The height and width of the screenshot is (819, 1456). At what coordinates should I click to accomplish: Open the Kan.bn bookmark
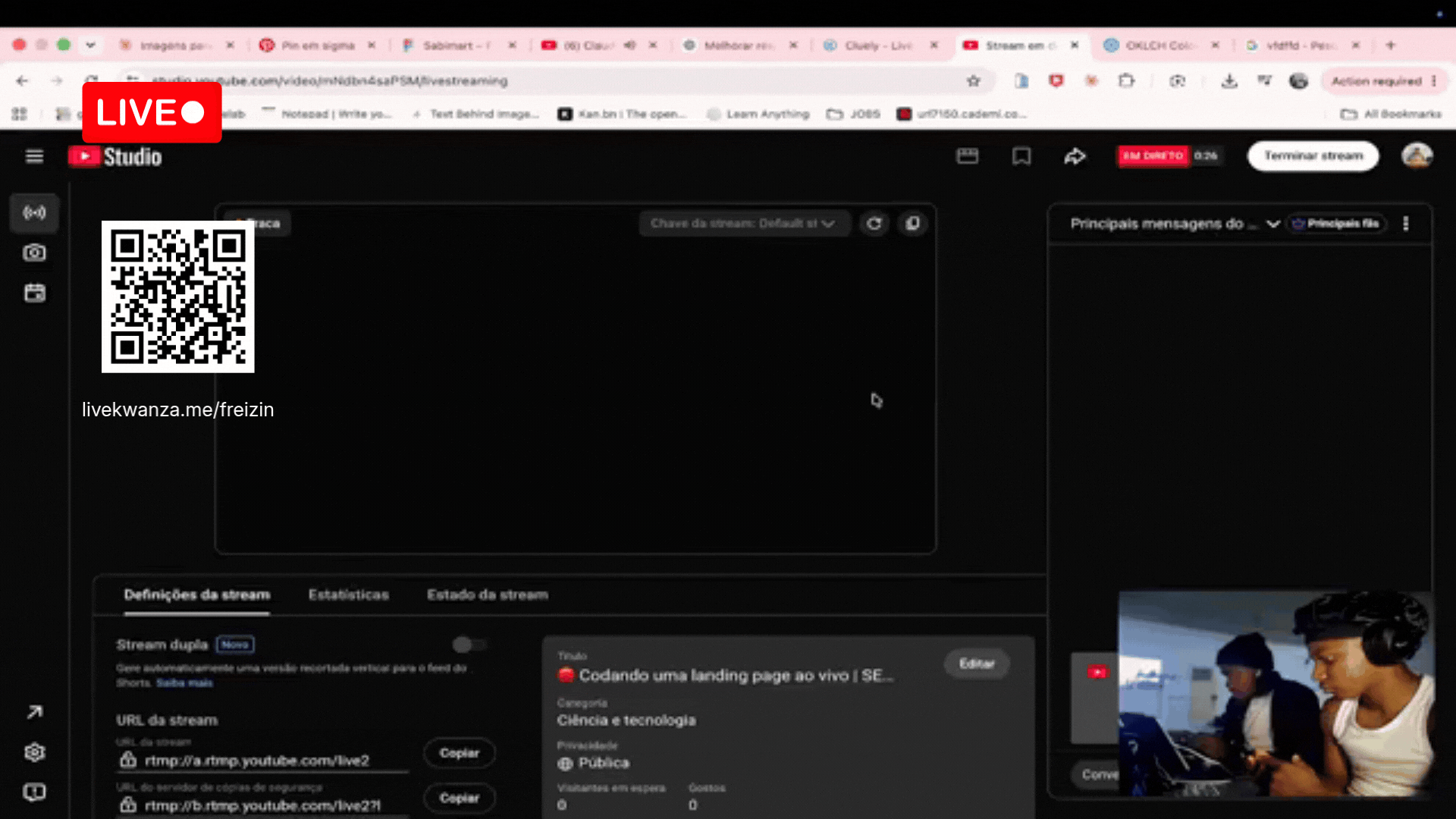tap(622, 114)
